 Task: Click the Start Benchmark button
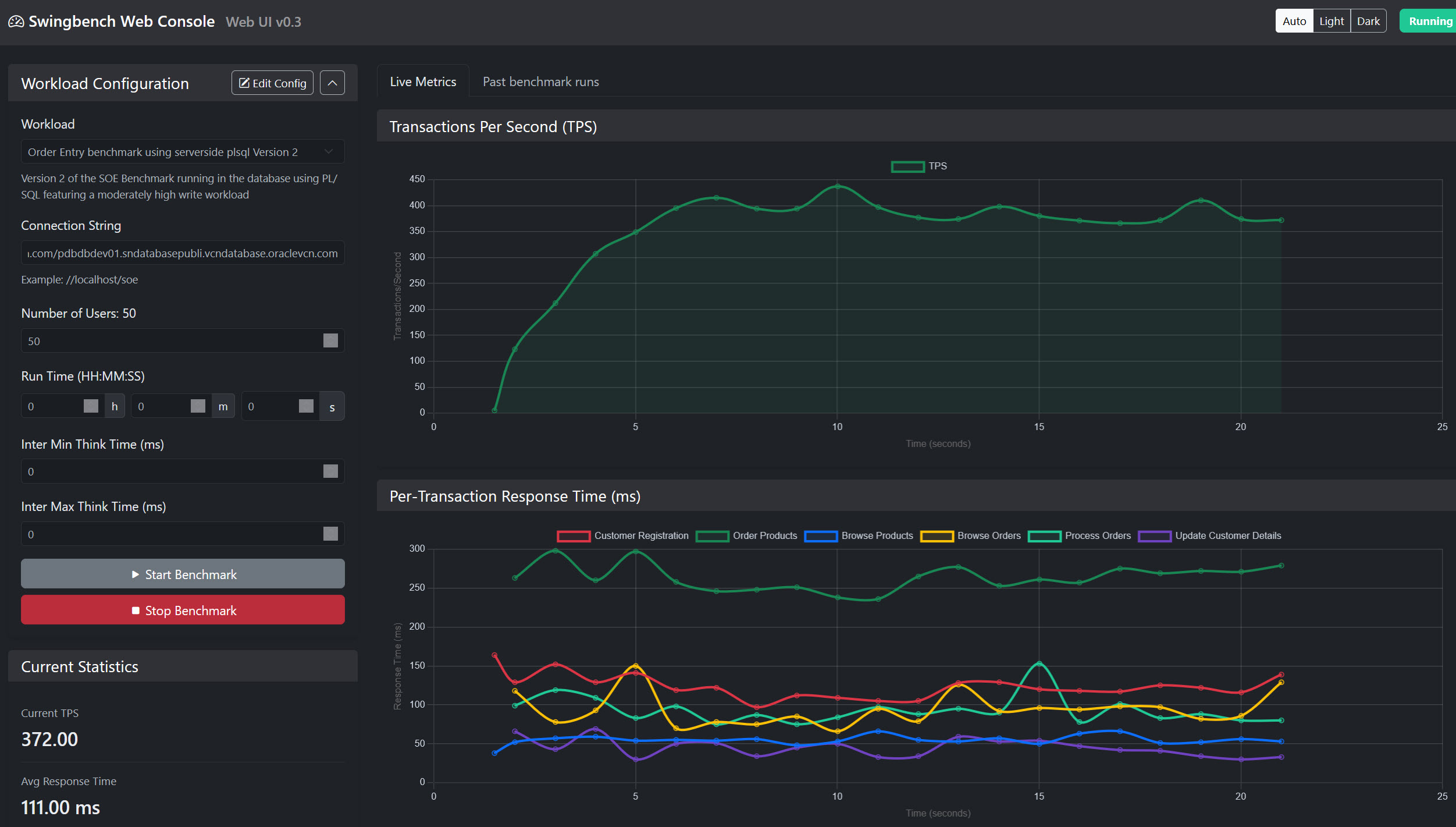[x=182, y=574]
